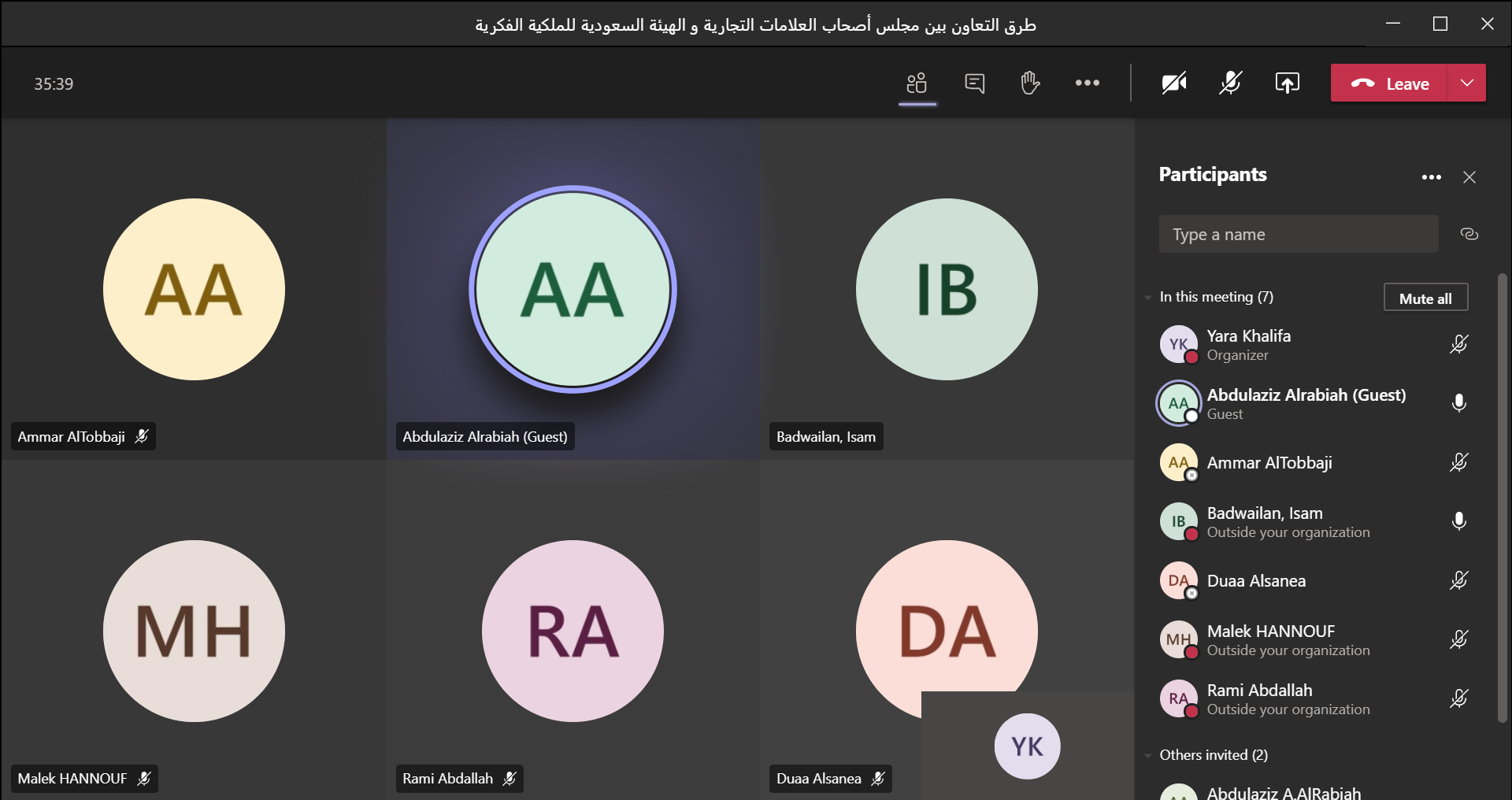Image resolution: width=1512 pixels, height=800 pixels.
Task: Click Ammar AlTobbaji's muted mic icon in list
Action: click(x=1459, y=462)
